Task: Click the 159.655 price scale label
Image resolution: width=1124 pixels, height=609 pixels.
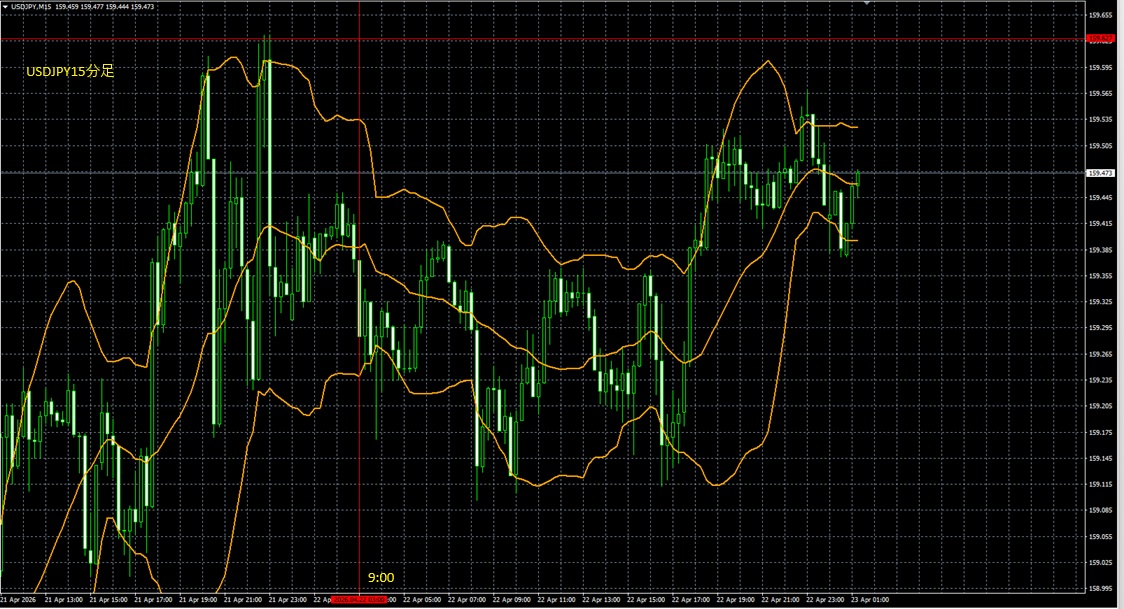Action: pos(1100,15)
